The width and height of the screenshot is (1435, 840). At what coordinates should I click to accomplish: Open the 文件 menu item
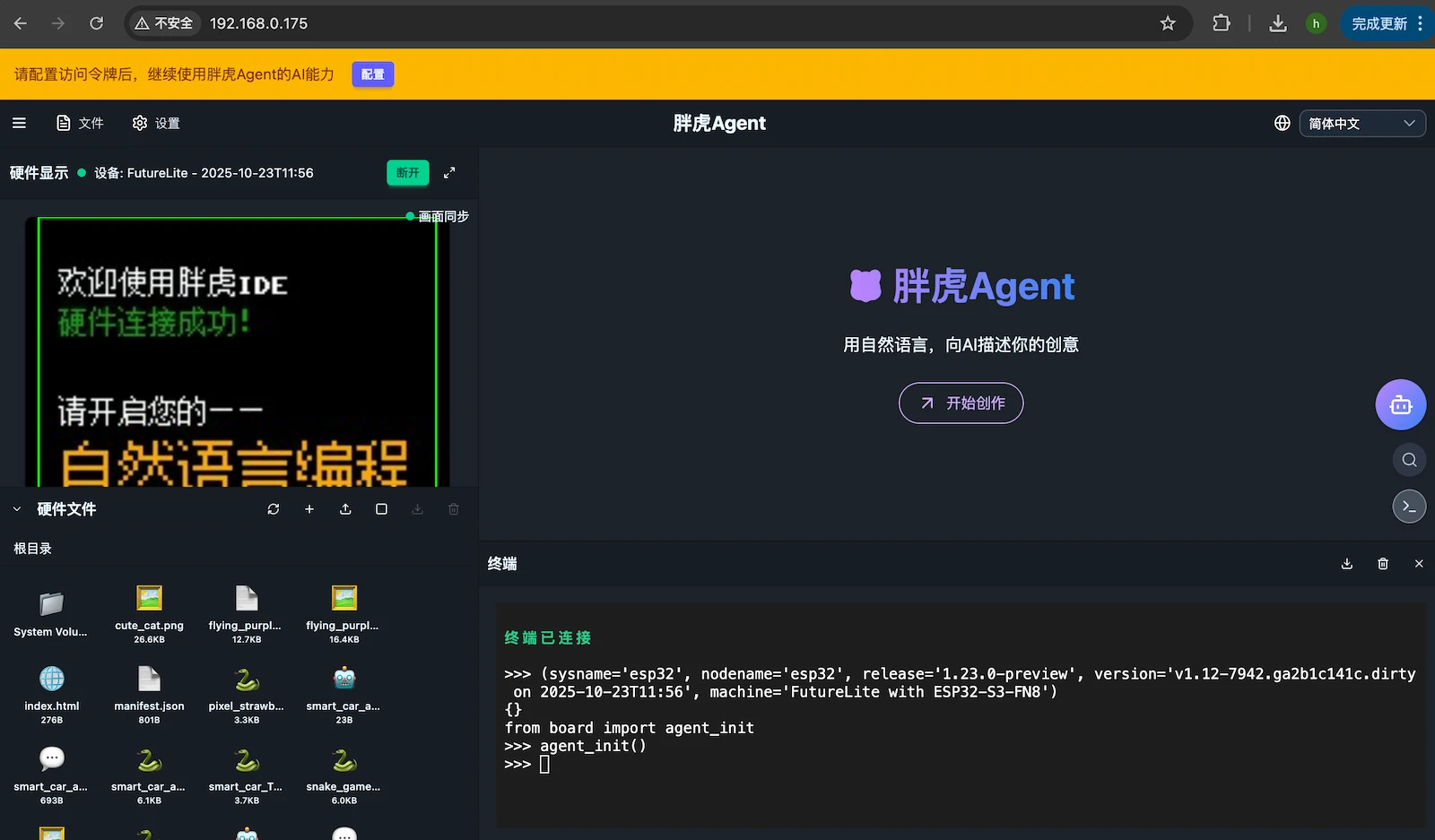(x=80, y=123)
